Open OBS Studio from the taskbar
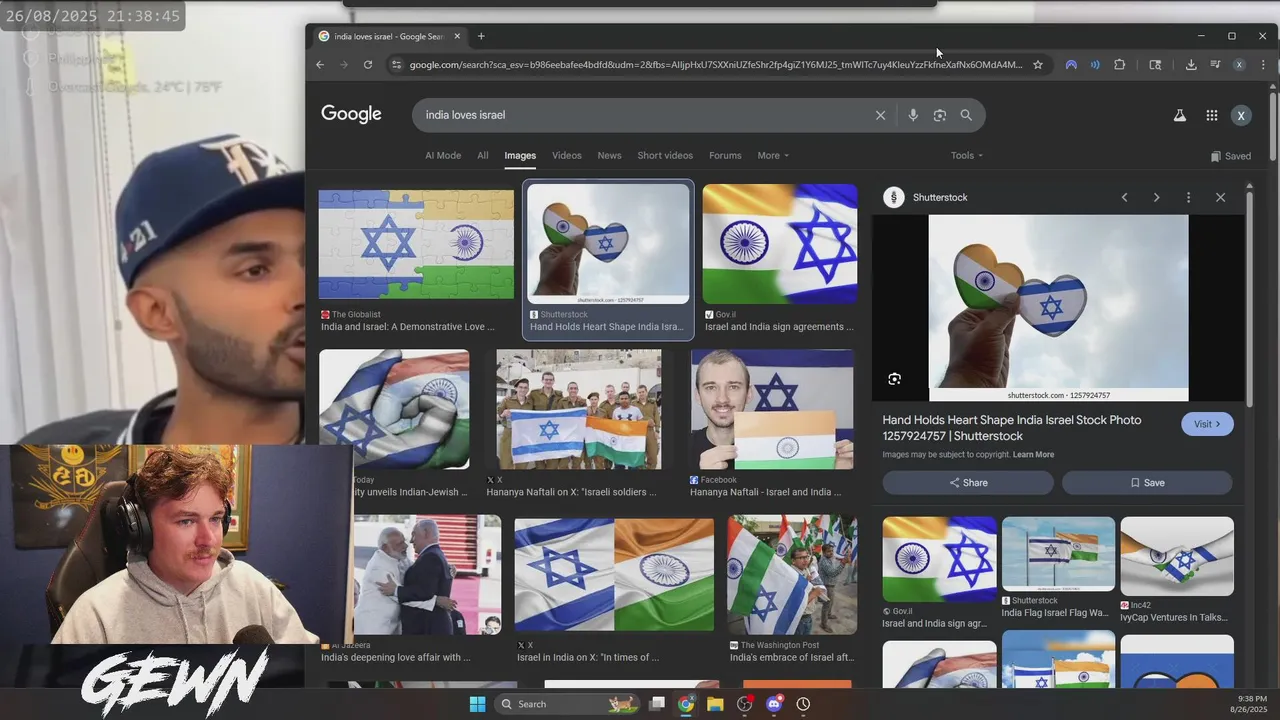Viewport: 1280px width, 720px height. (744, 704)
